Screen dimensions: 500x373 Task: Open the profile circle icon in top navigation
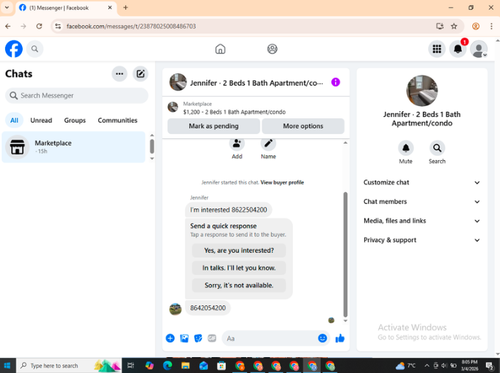[x=272, y=49]
